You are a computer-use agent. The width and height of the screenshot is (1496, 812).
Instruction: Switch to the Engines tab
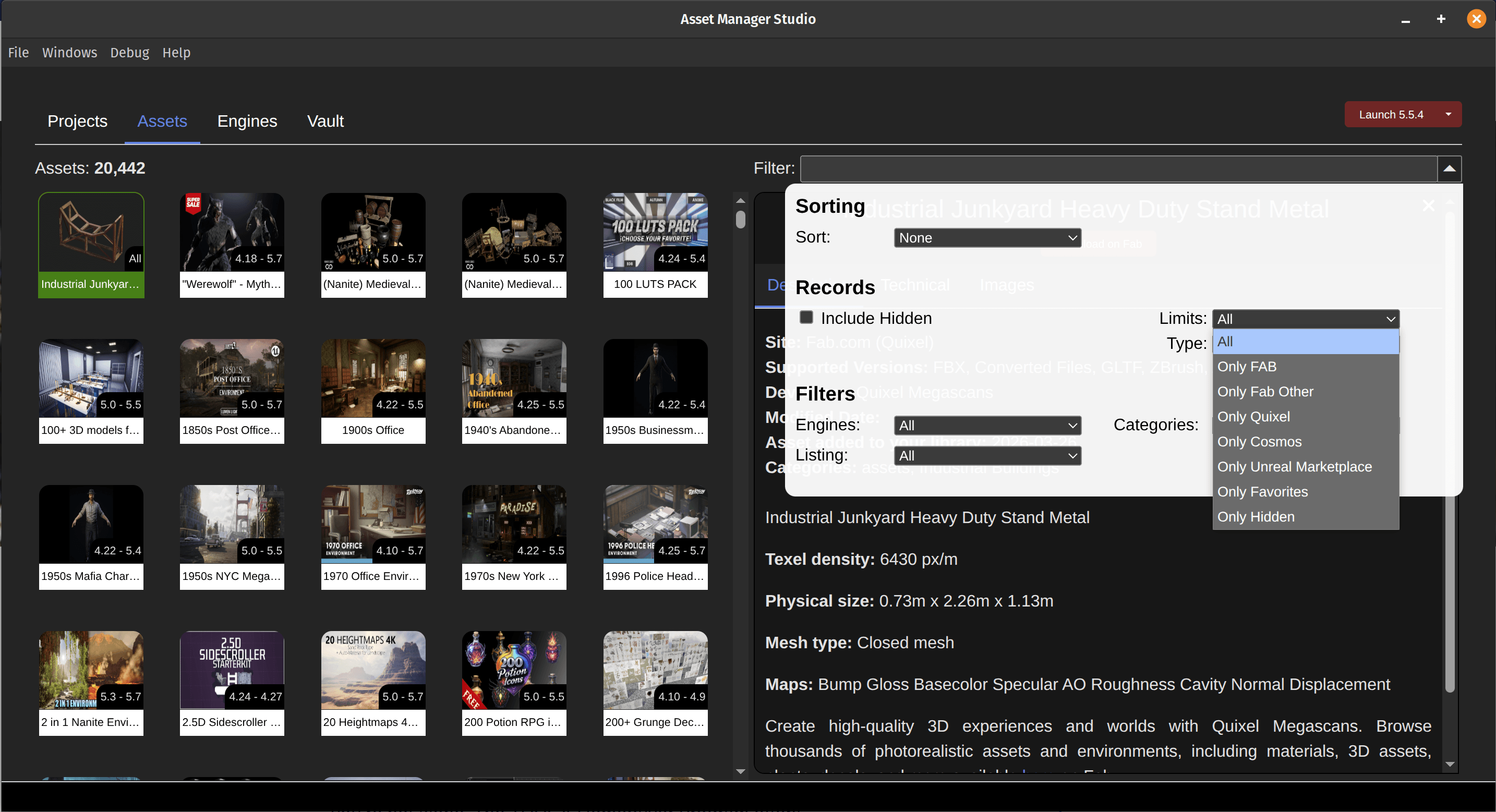pos(247,121)
